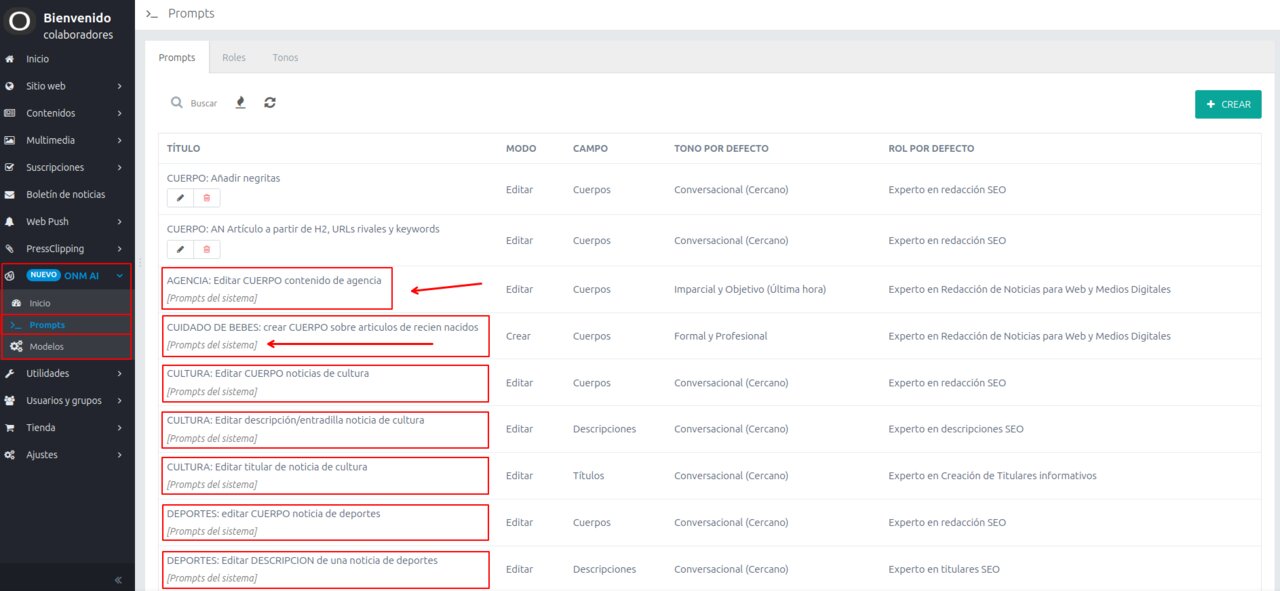1280x591 pixels.
Task: Open 'CUERPO: Añadir negritas' prompt title
Action: [223, 178]
